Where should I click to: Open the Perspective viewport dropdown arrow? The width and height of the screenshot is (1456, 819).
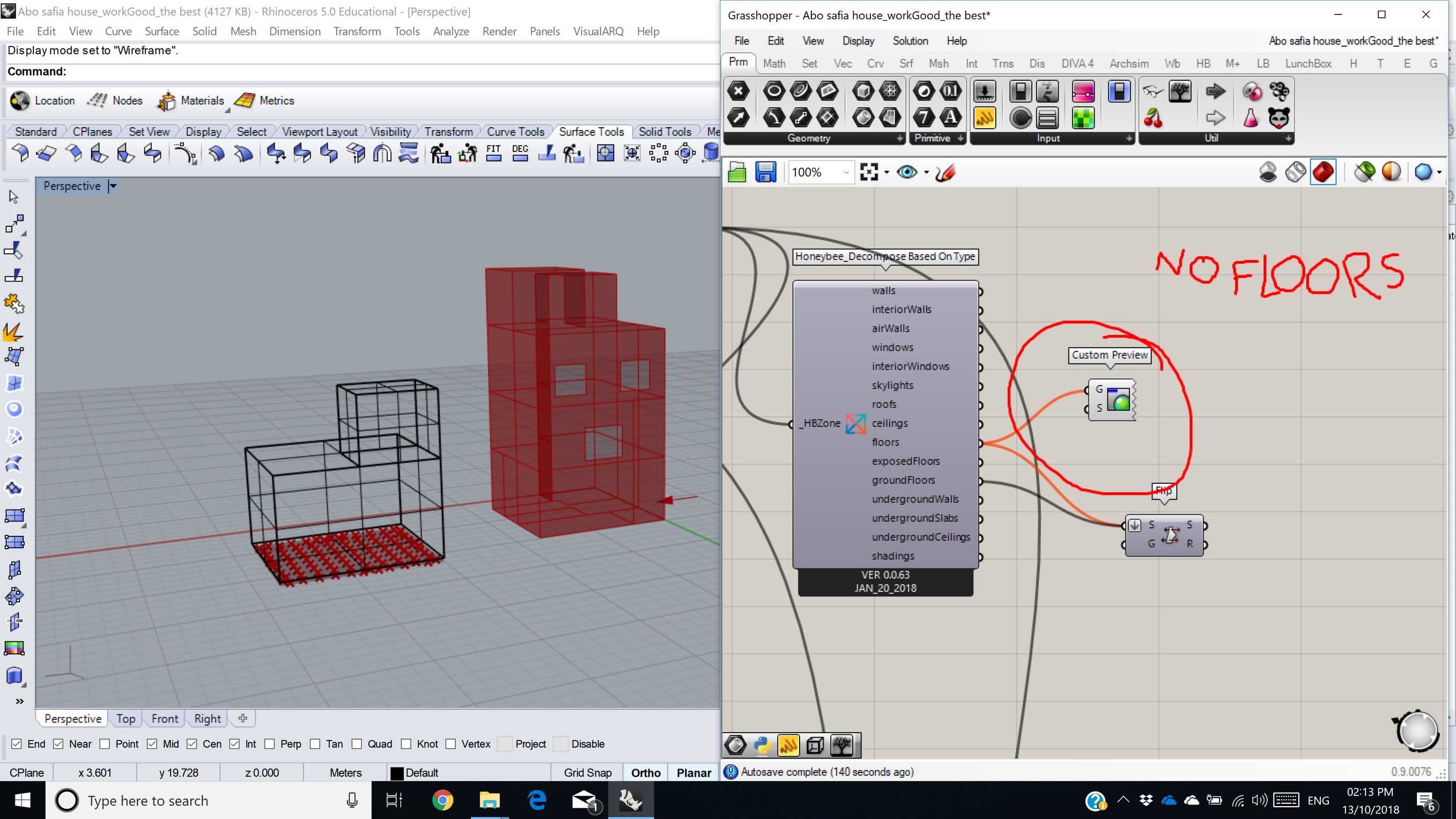click(113, 186)
